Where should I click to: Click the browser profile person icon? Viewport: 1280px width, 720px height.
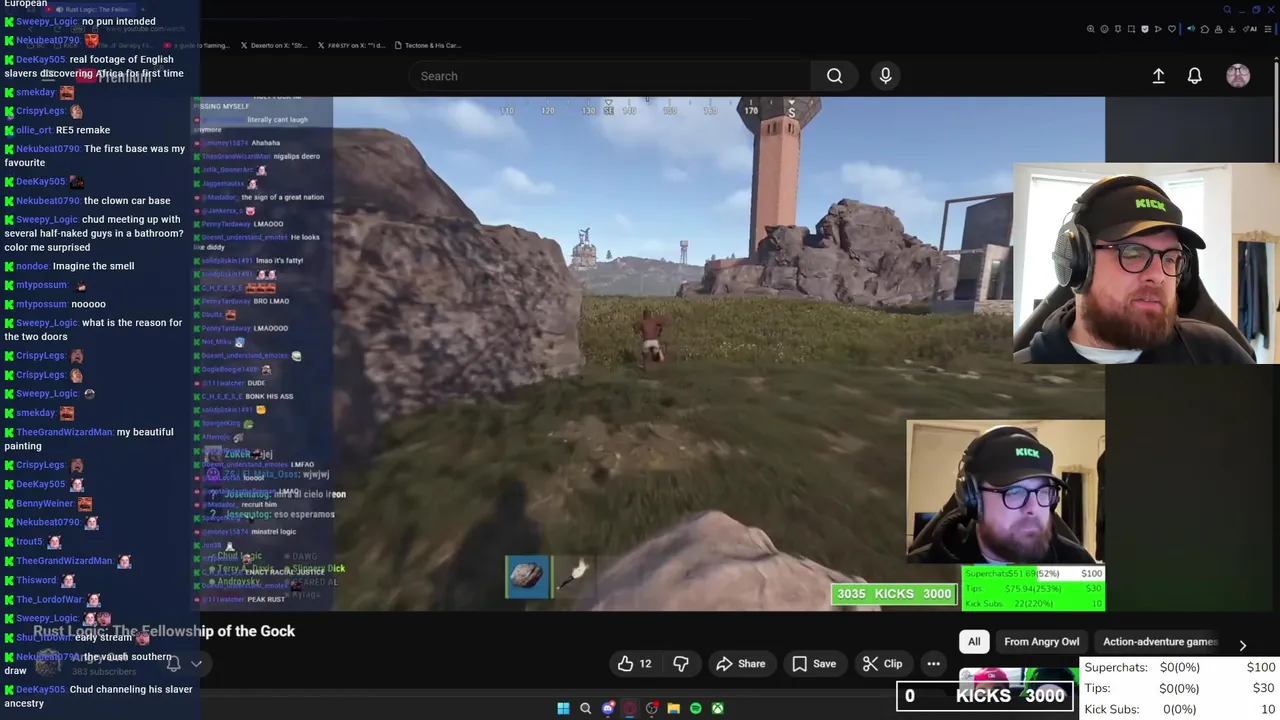point(1218,29)
